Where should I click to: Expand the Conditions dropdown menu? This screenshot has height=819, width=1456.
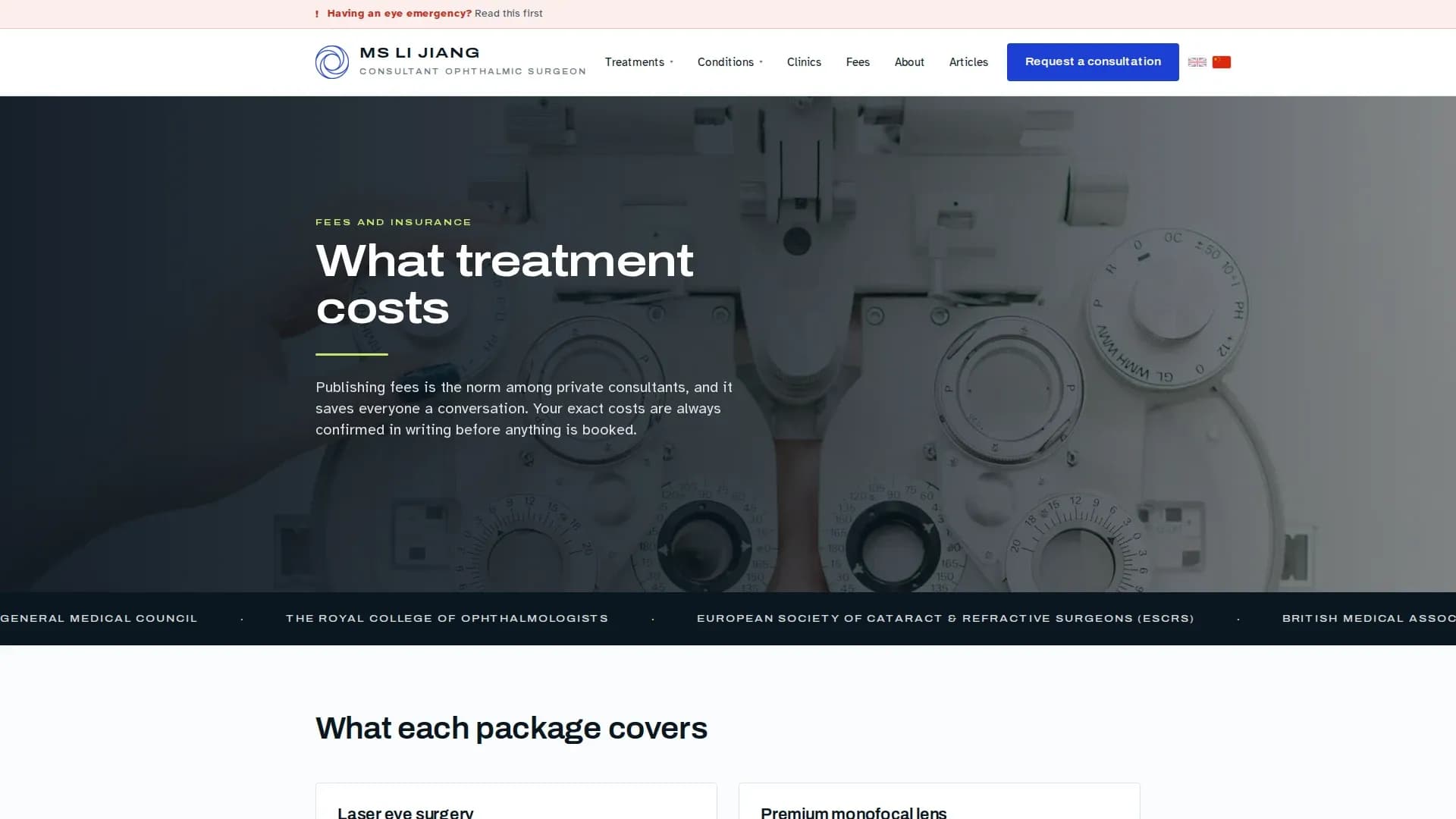730,62
